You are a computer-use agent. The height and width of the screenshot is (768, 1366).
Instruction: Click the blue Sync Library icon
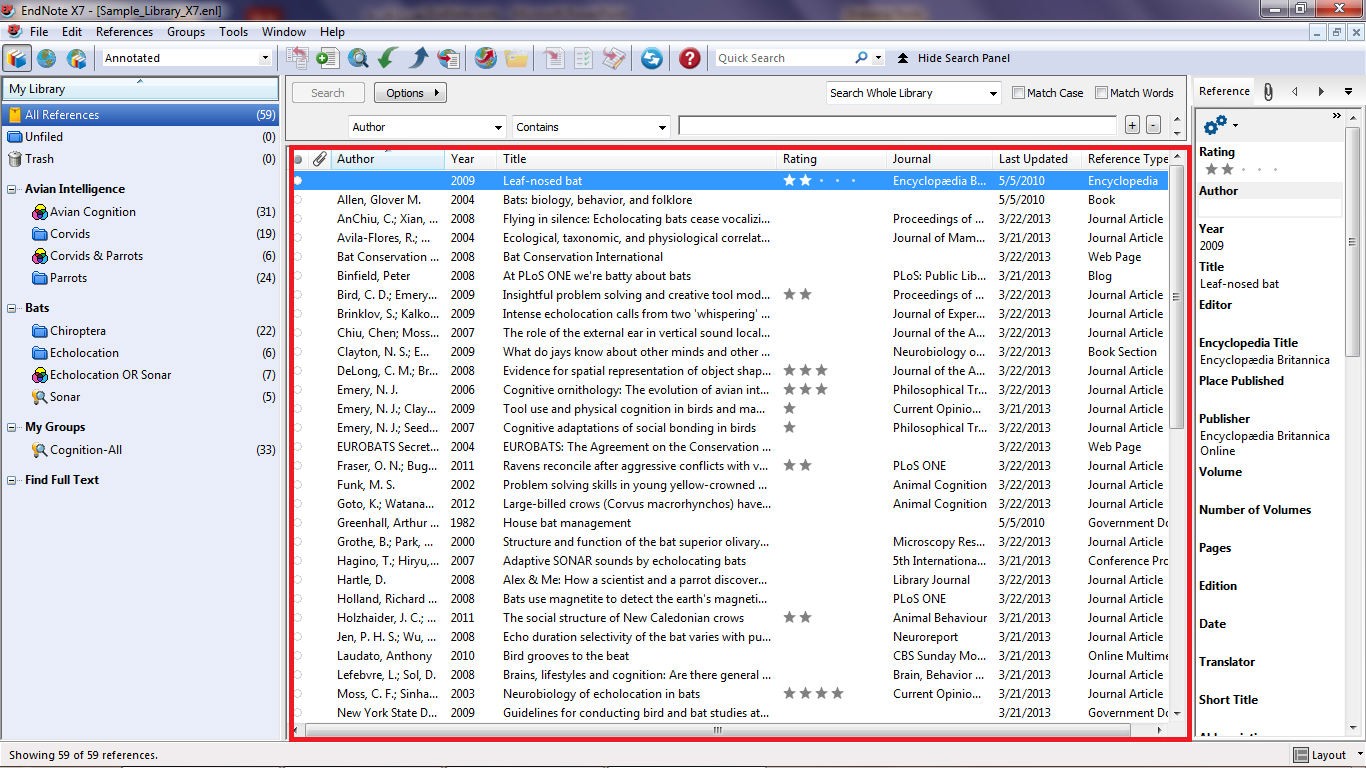coord(651,58)
